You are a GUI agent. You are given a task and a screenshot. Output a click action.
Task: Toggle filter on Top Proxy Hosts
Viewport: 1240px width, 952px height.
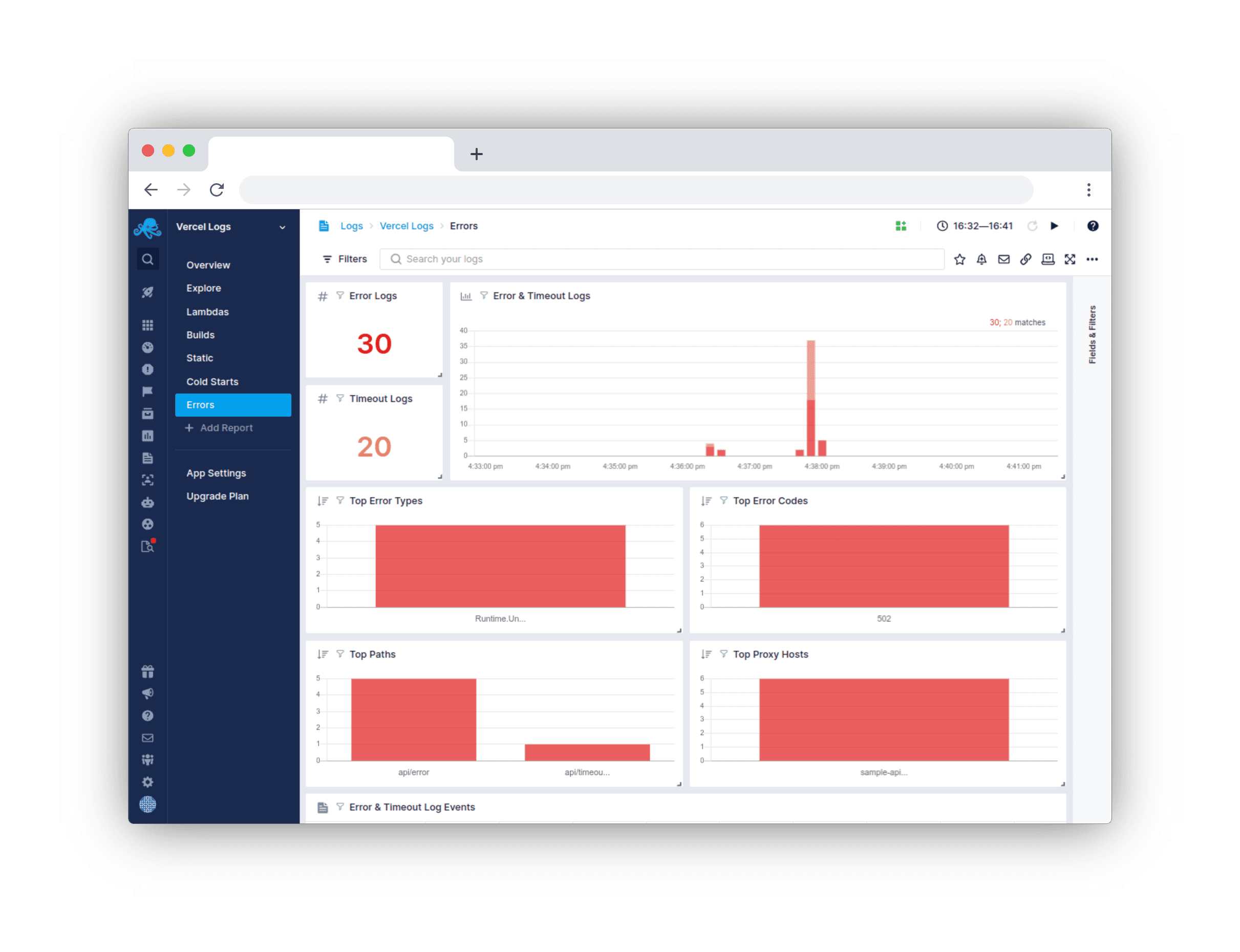(x=724, y=654)
